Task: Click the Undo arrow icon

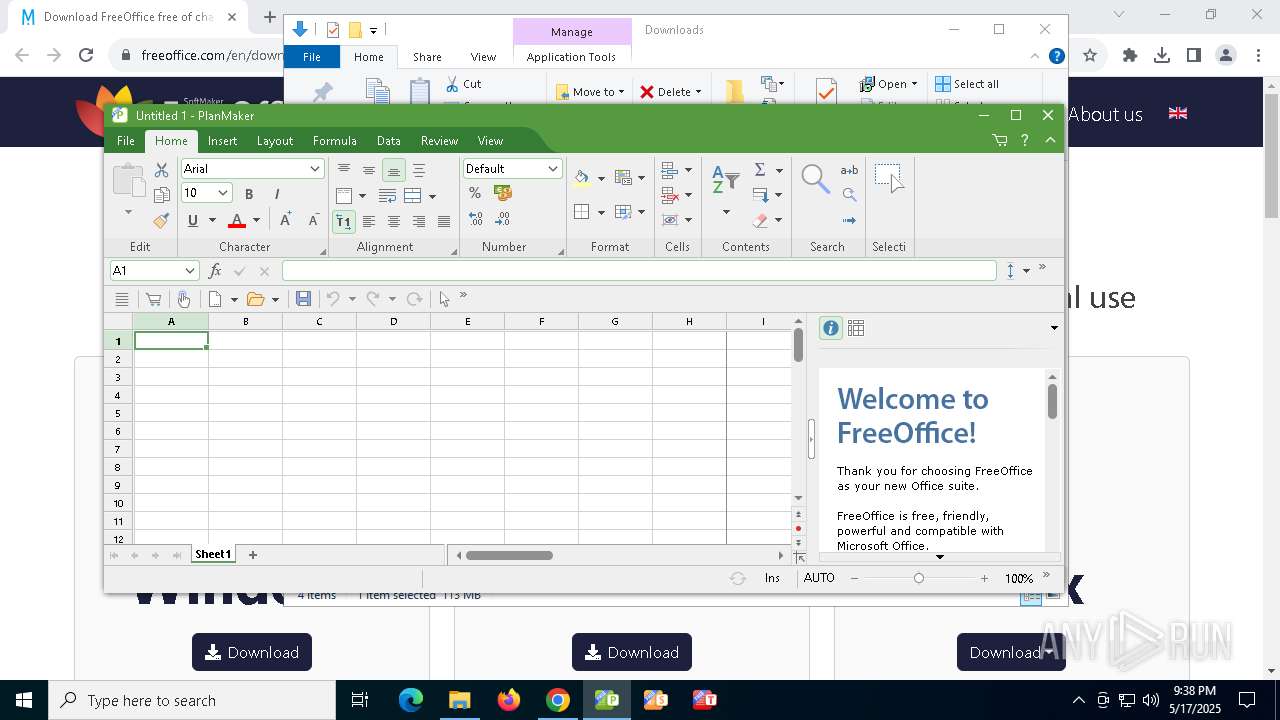Action: [333, 299]
